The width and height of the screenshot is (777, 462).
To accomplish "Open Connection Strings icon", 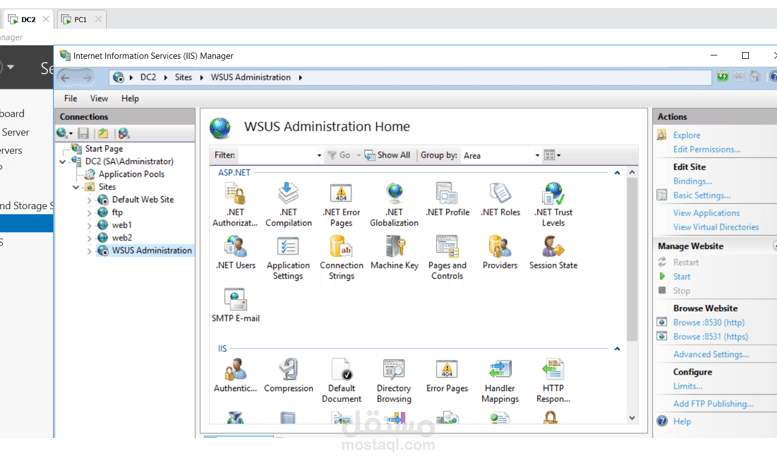I will pyautogui.click(x=341, y=257).
